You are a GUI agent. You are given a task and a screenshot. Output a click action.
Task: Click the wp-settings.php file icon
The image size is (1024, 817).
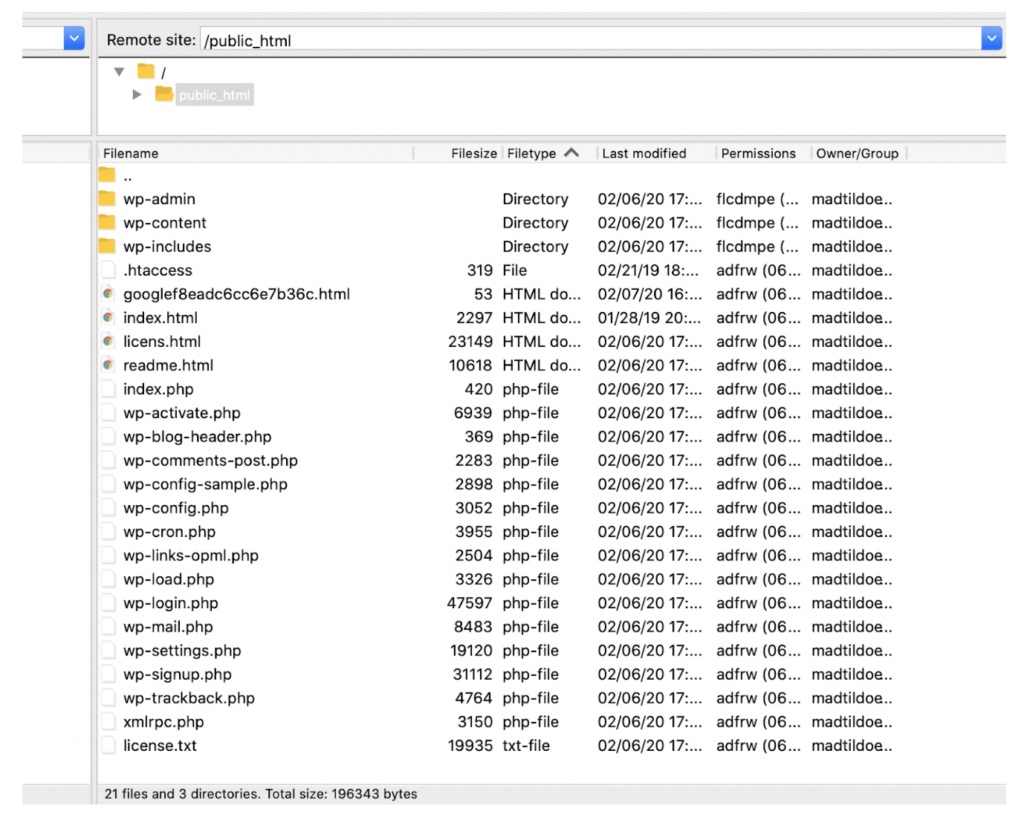[x=108, y=650]
